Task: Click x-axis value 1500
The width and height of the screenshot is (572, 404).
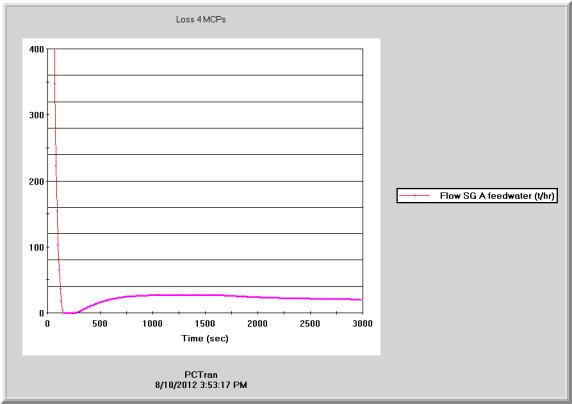Action: [x=205, y=323]
